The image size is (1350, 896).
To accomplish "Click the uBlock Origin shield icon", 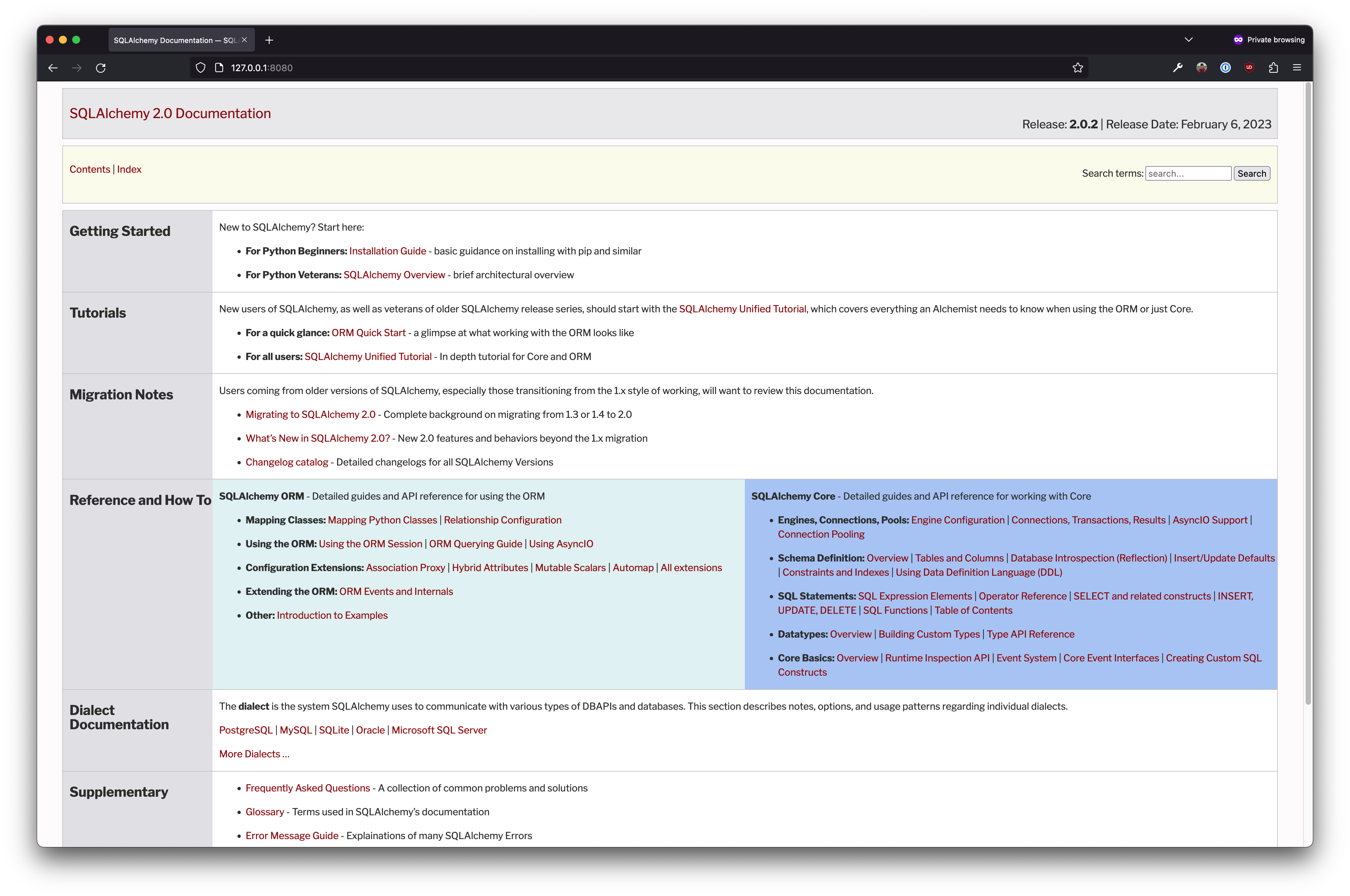I will coord(1249,68).
